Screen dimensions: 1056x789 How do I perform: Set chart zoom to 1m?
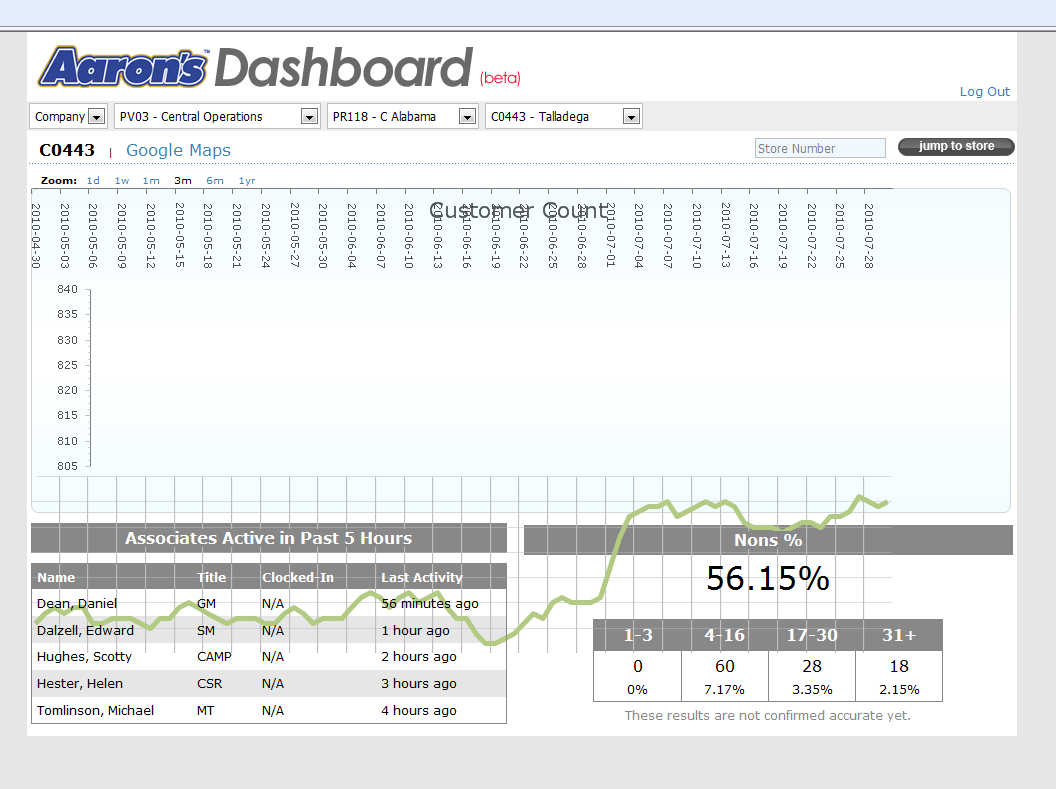pos(151,180)
